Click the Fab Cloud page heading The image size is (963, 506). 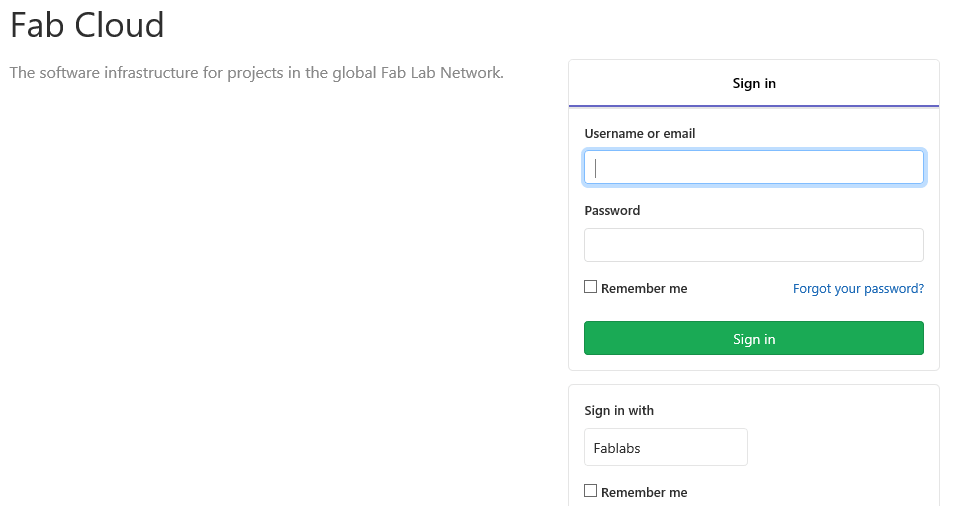[x=87, y=24]
